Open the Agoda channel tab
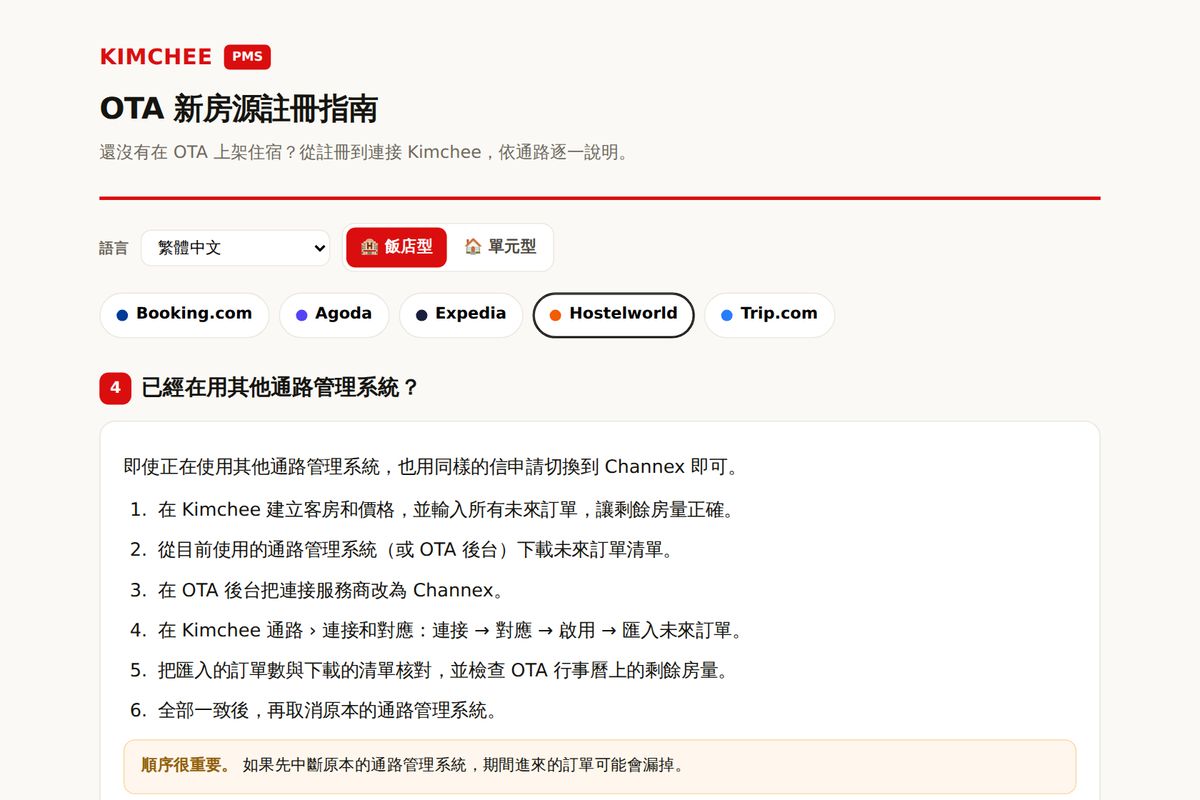The width and height of the screenshot is (1200, 800). 334,315
